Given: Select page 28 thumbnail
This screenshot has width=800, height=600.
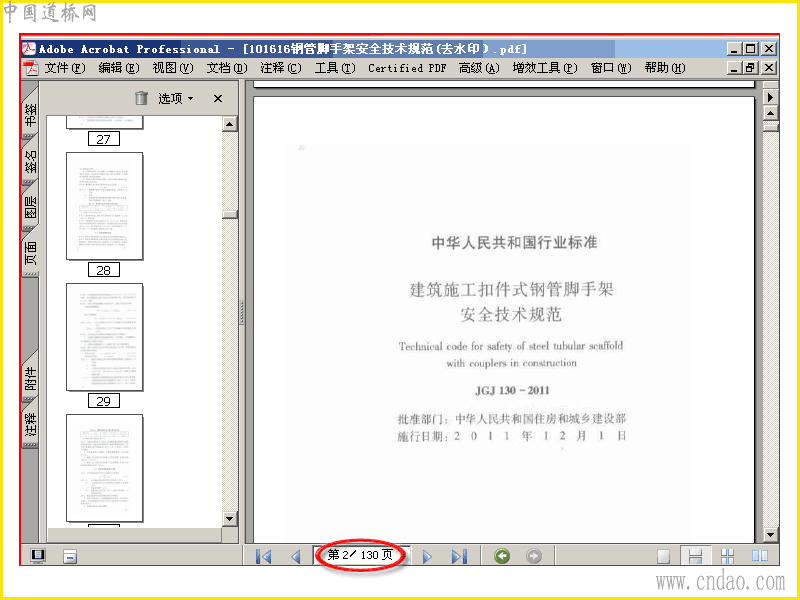Looking at the screenshot, I should coord(105,206).
